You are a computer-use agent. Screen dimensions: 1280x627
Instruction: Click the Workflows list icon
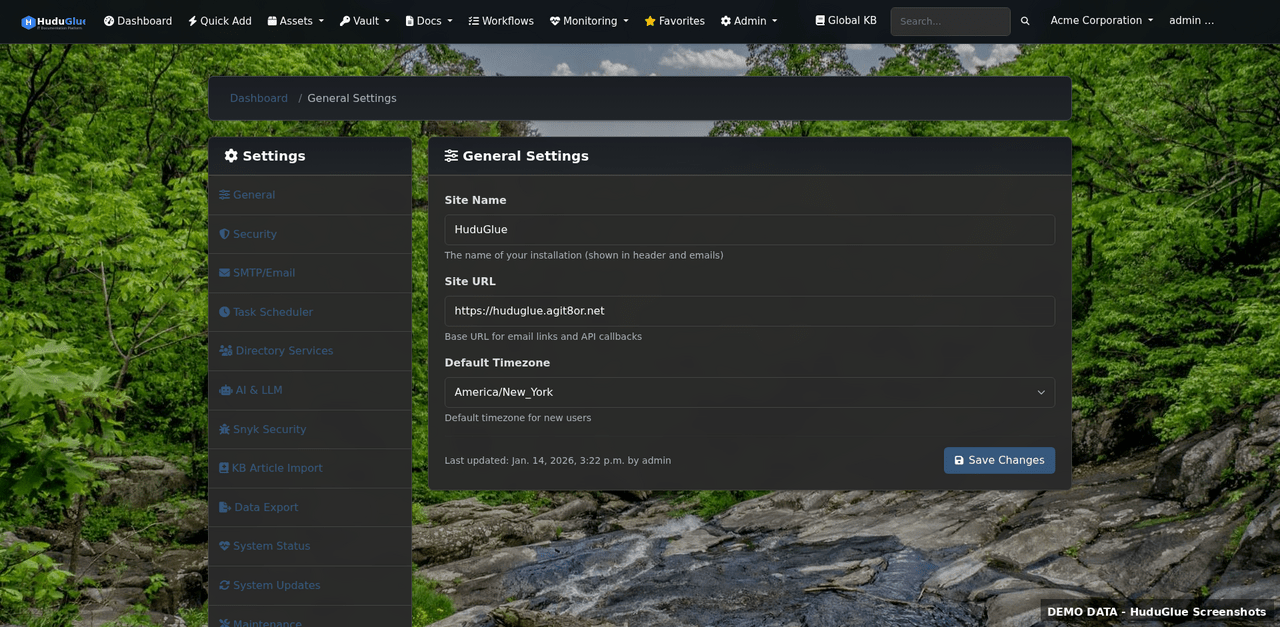tap(474, 21)
